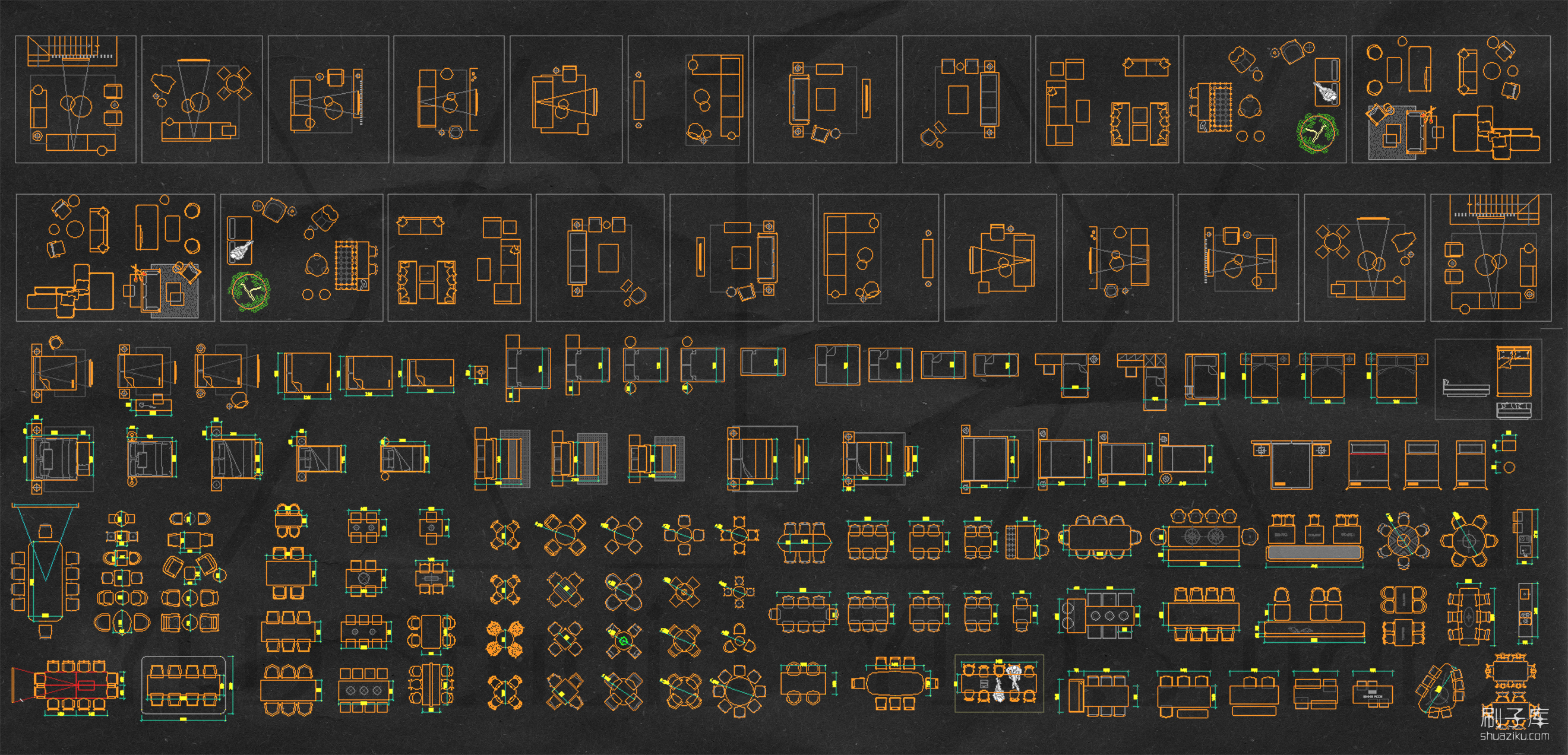Viewport: 1568px width, 755px height.
Task: Click the triangular dining table near the watermark
Action: coord(1440,691)
